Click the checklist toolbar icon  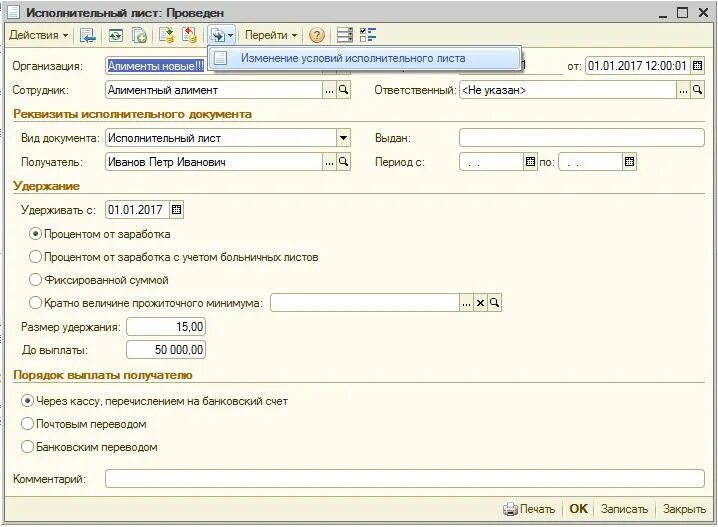click(368, 35)
